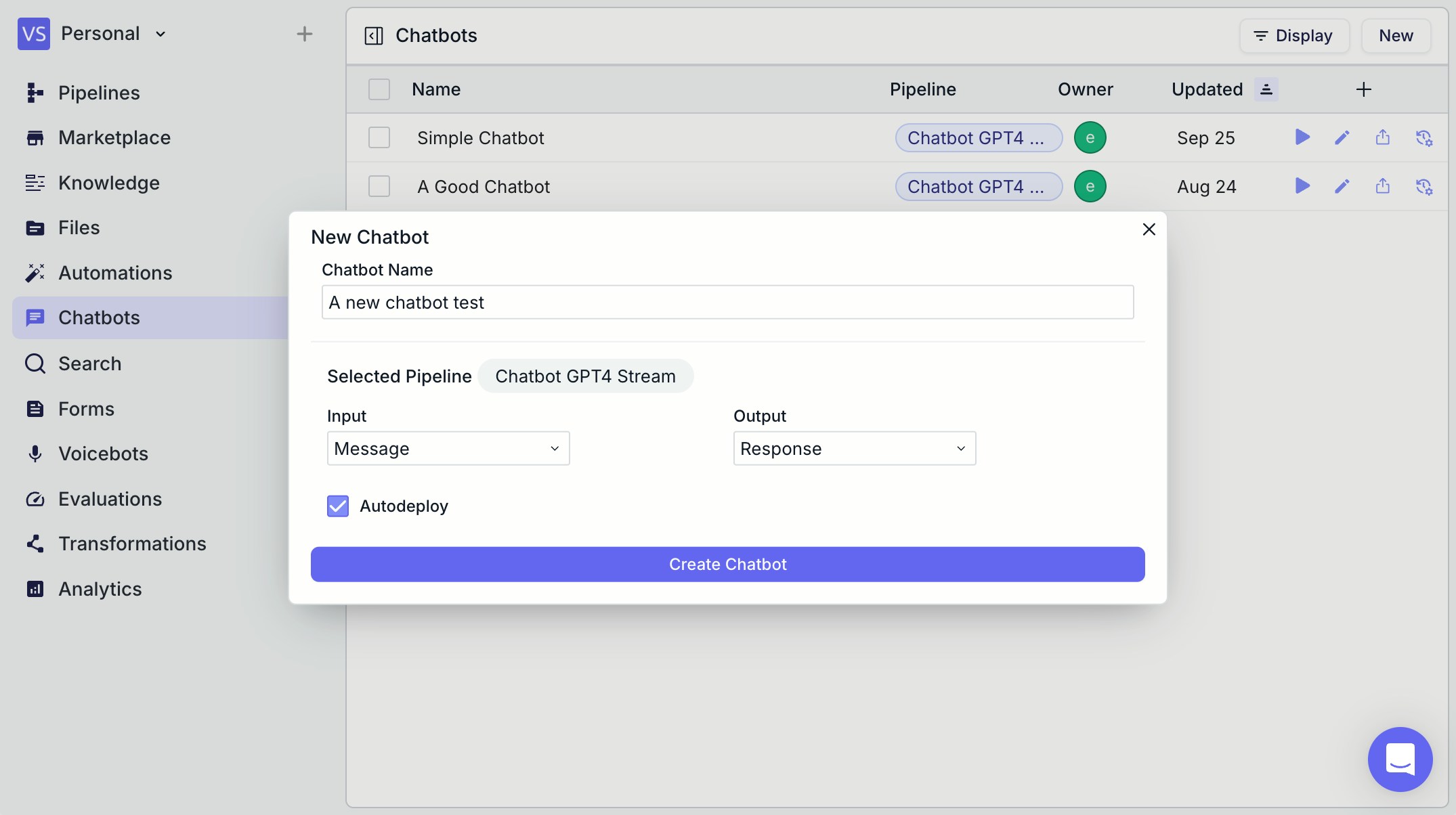Open export options for Simple Chatbot

[x=1382, y=137]
